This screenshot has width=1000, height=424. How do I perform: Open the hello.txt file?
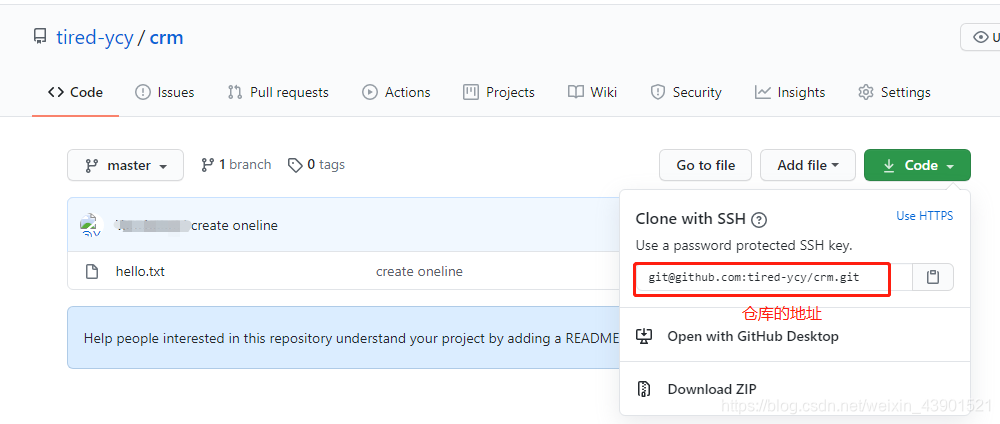pos(140,271)
